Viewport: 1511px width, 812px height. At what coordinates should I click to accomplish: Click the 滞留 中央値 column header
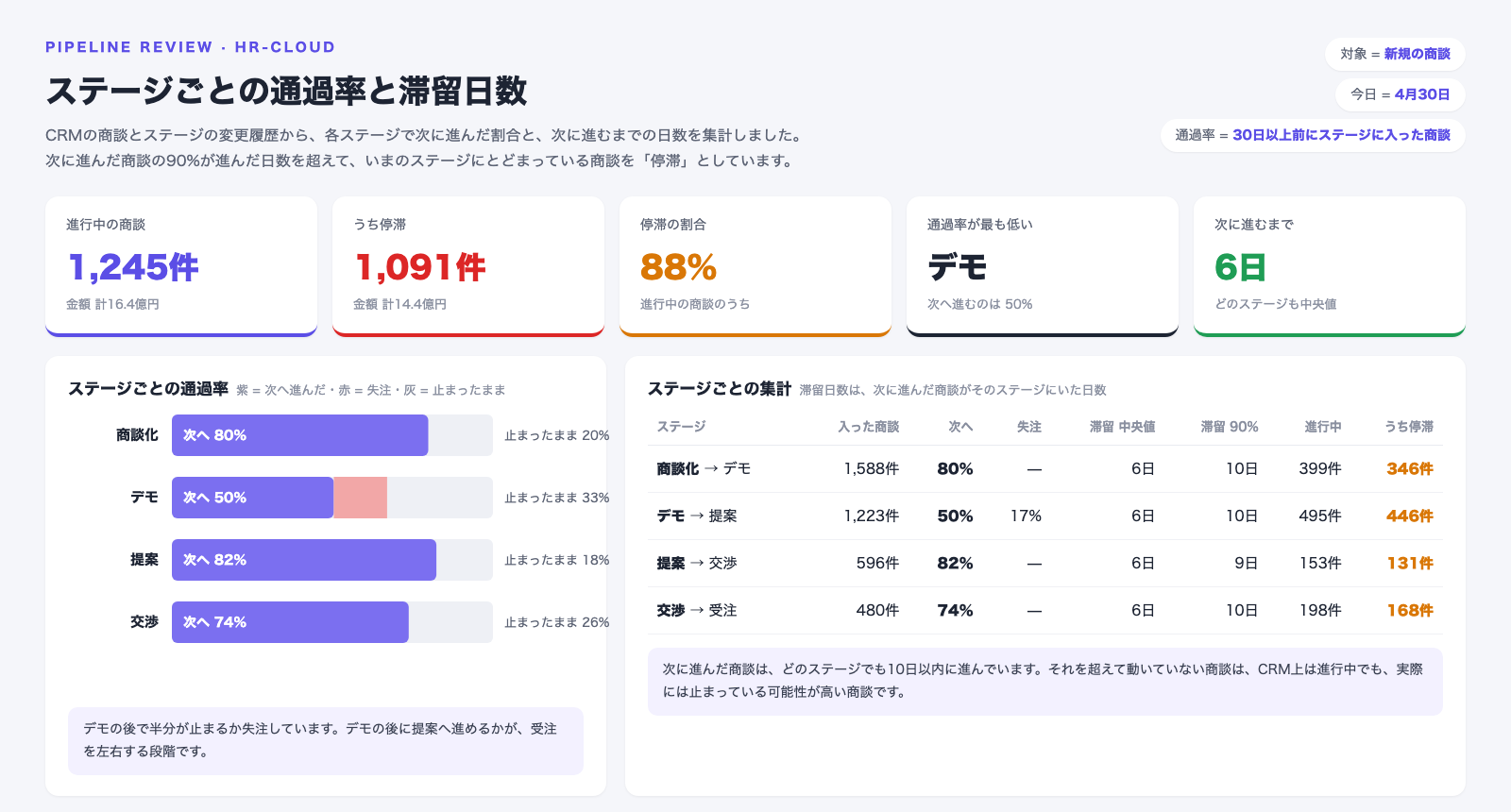pos(1122,427)
